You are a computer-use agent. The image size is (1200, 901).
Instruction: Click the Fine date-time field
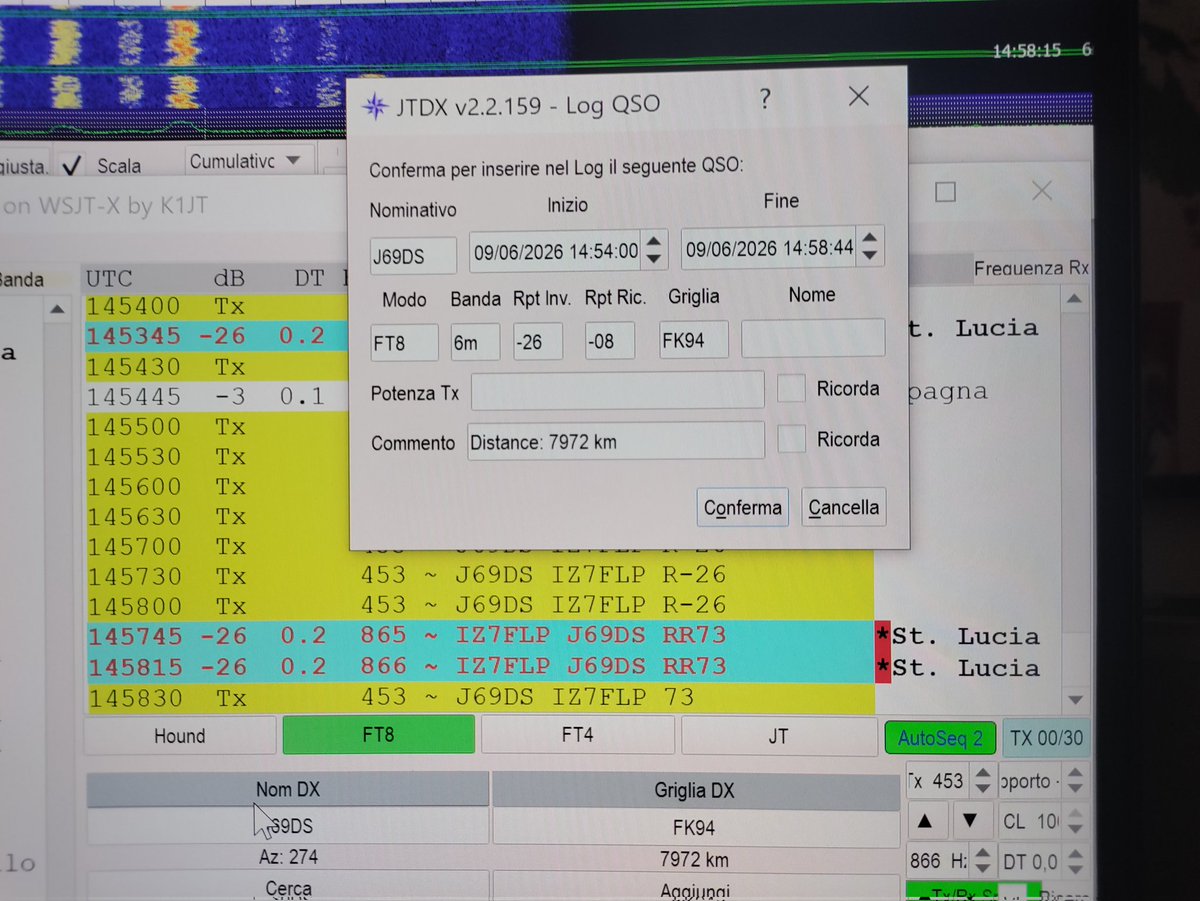[769, 248]
